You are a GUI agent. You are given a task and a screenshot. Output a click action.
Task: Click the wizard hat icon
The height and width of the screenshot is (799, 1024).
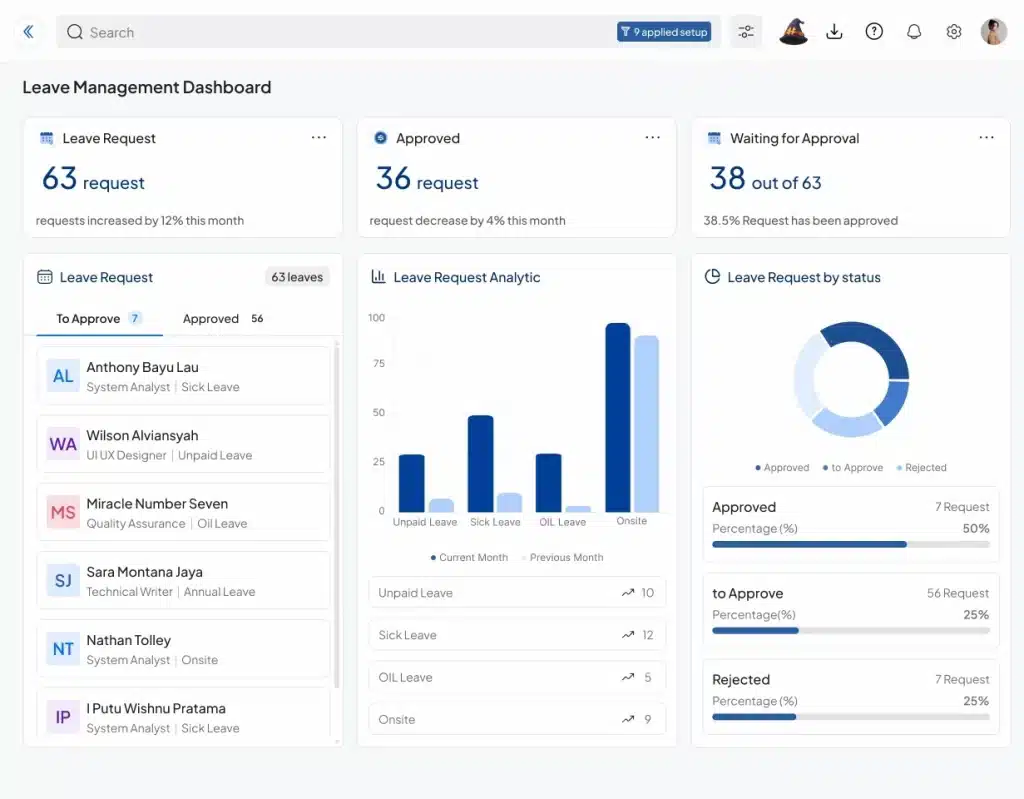click(x=793, y=32)
